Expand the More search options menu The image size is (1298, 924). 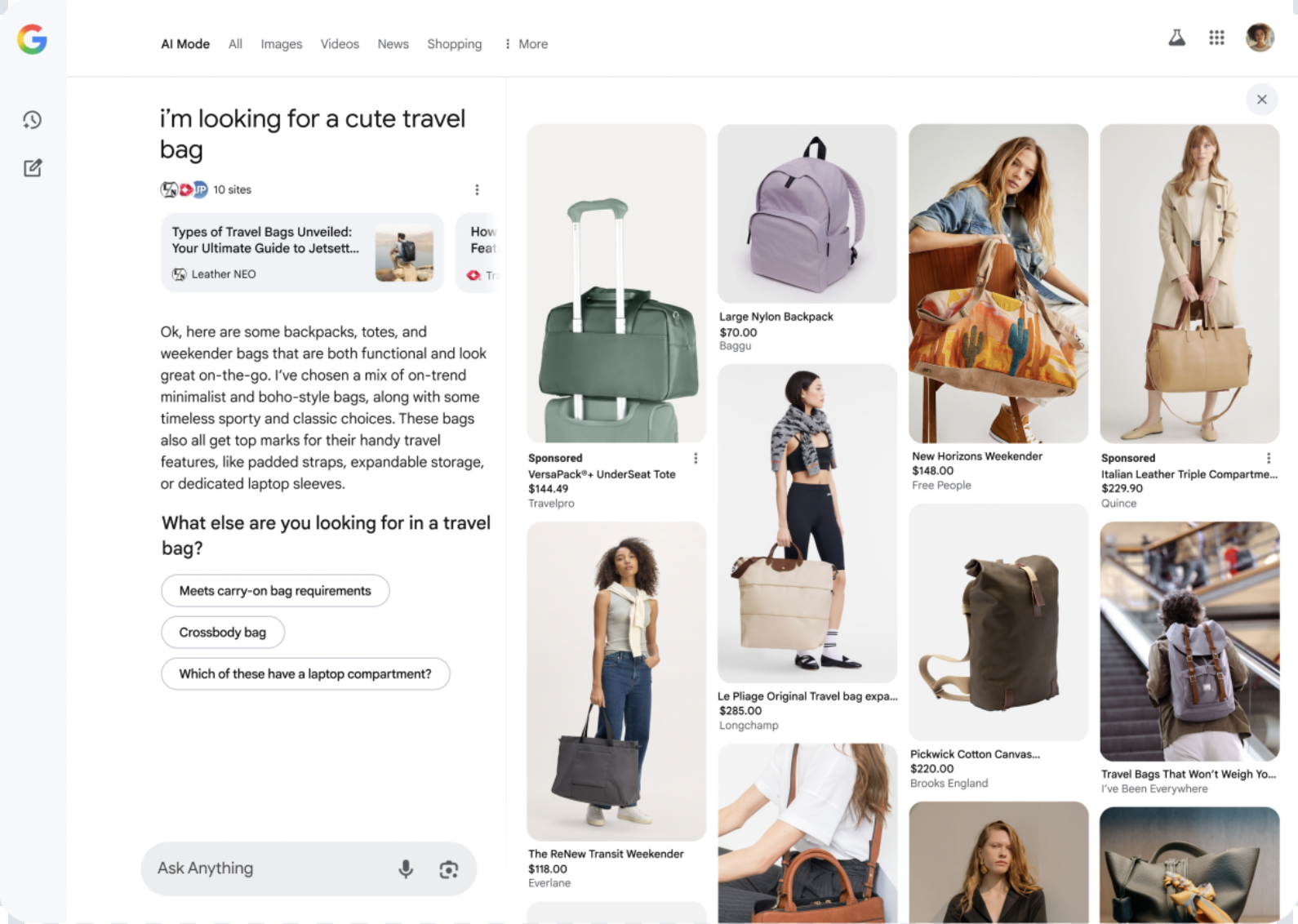click(x=526, y=44)
